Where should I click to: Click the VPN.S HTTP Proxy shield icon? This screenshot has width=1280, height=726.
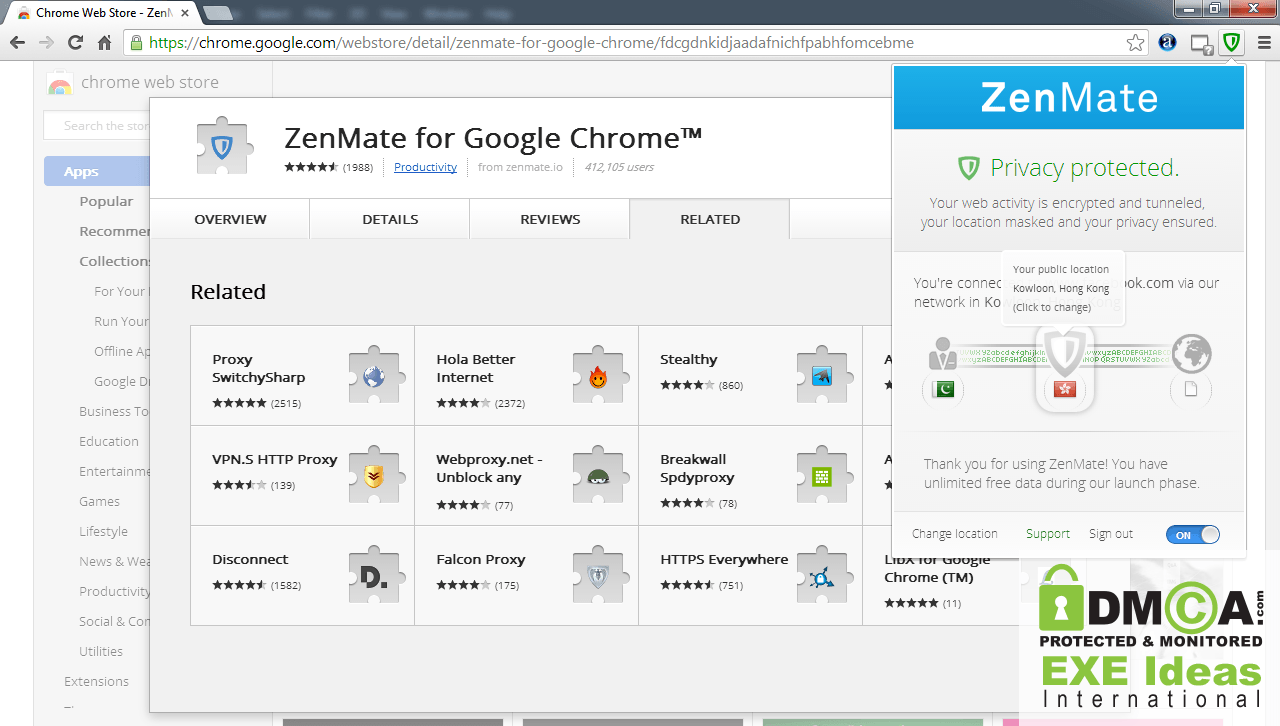tap(373, 477)
